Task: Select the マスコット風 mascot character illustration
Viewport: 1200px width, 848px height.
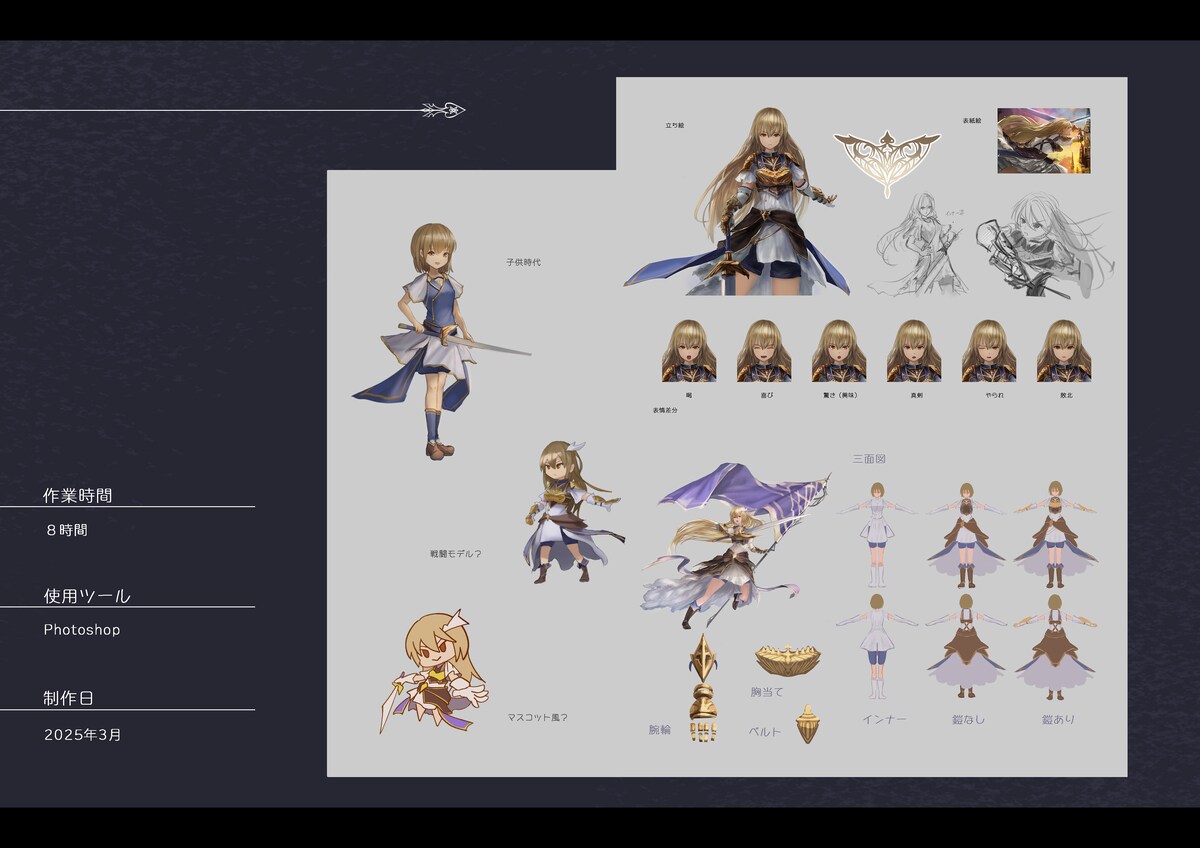Action: tap(435, 670)
